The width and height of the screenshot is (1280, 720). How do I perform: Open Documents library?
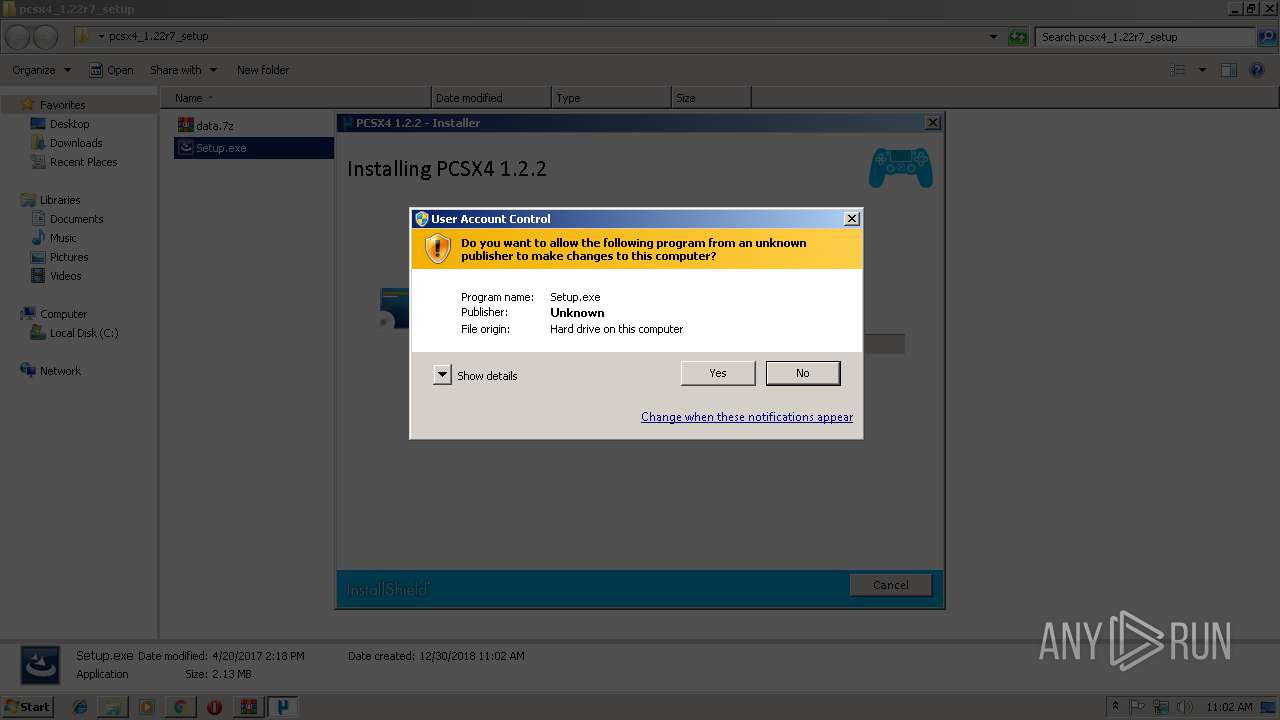tap(76, 219)
